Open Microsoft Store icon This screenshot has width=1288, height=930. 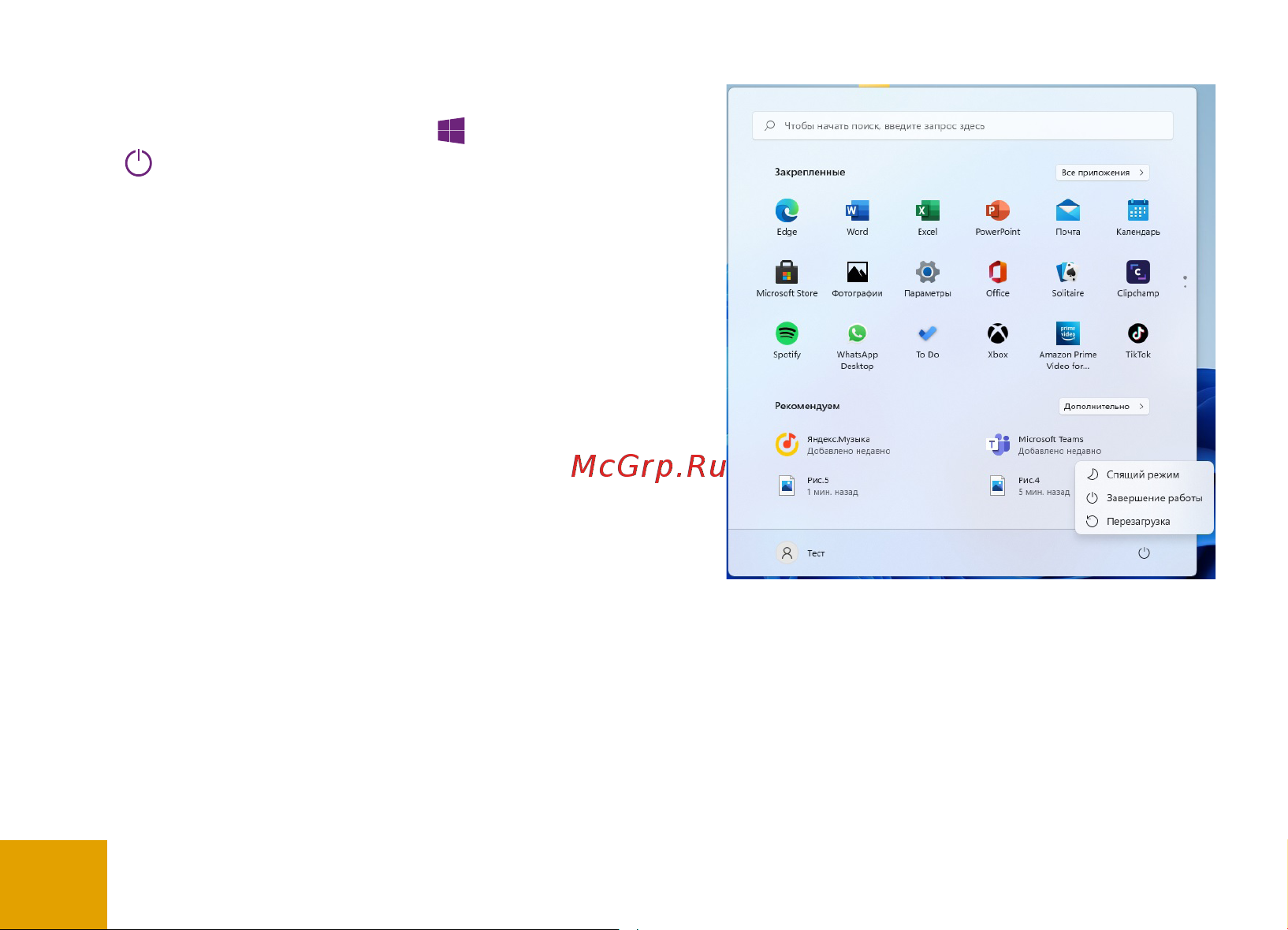(x=787, y=272)
